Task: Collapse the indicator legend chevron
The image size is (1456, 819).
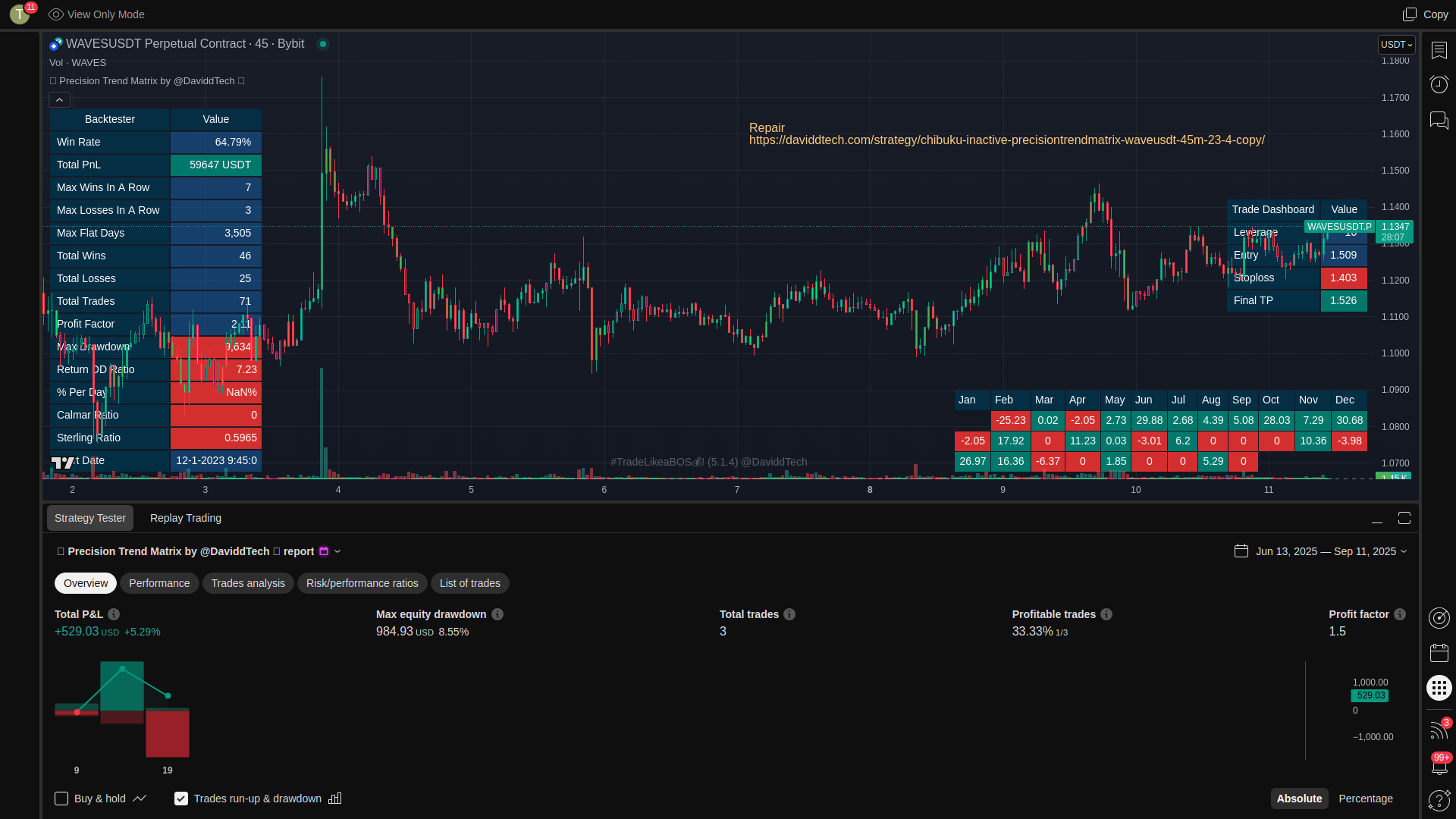Action: (60, 99)
